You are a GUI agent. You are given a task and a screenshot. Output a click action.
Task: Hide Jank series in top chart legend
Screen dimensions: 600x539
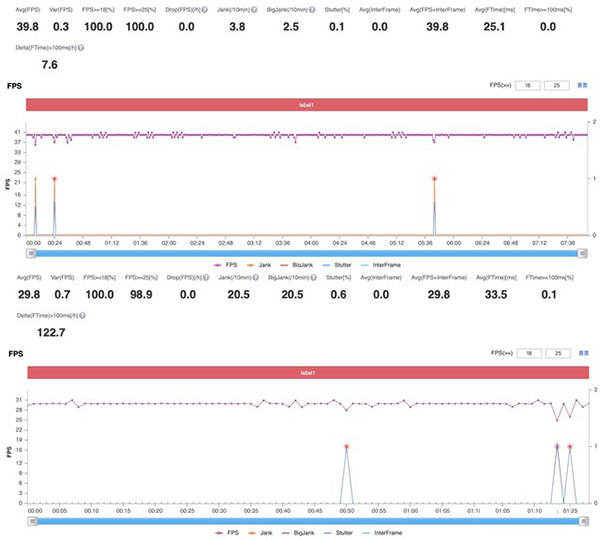[x=260, y=265]
